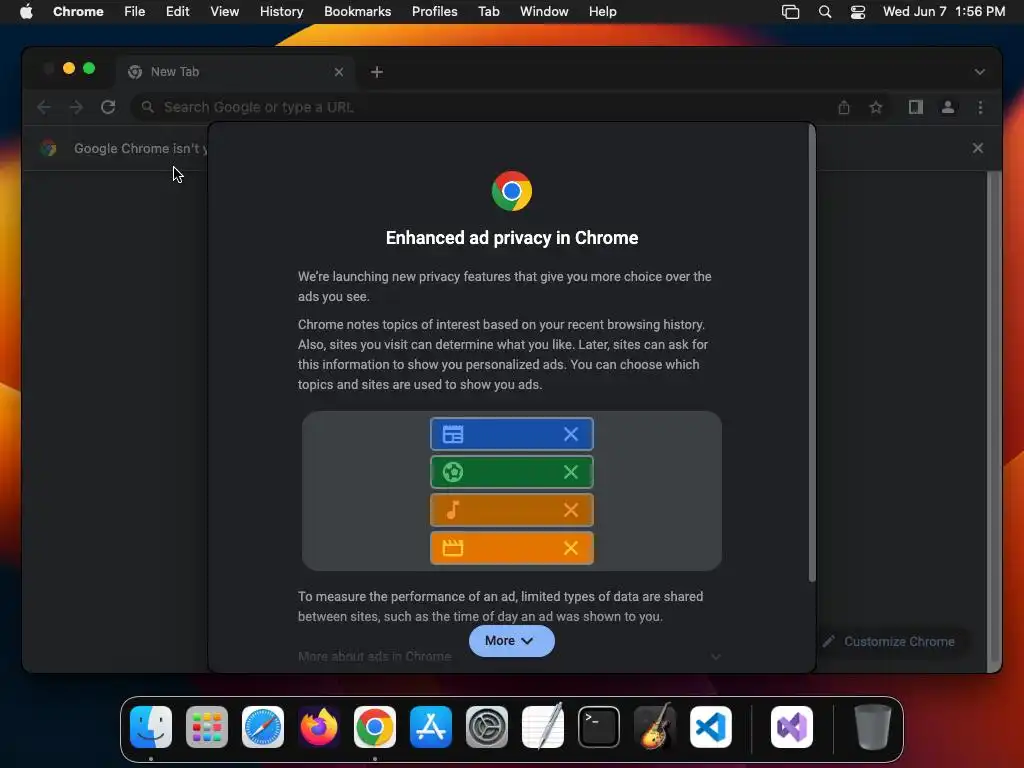This screenshot has width=1024, height=768.
Task: Open Terminal from the dock
Action: [x=599, y=727]
